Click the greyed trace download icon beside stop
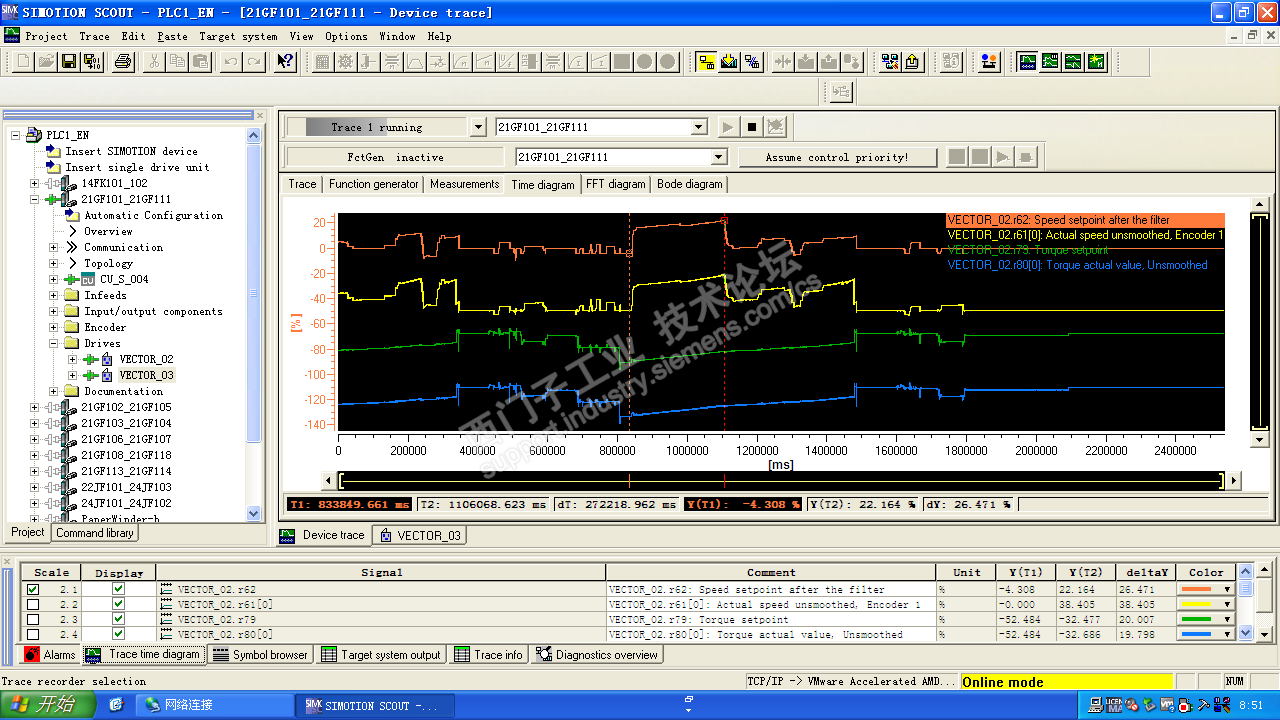The height and width of the screenshot is (720, 1280). pos(776,127)
